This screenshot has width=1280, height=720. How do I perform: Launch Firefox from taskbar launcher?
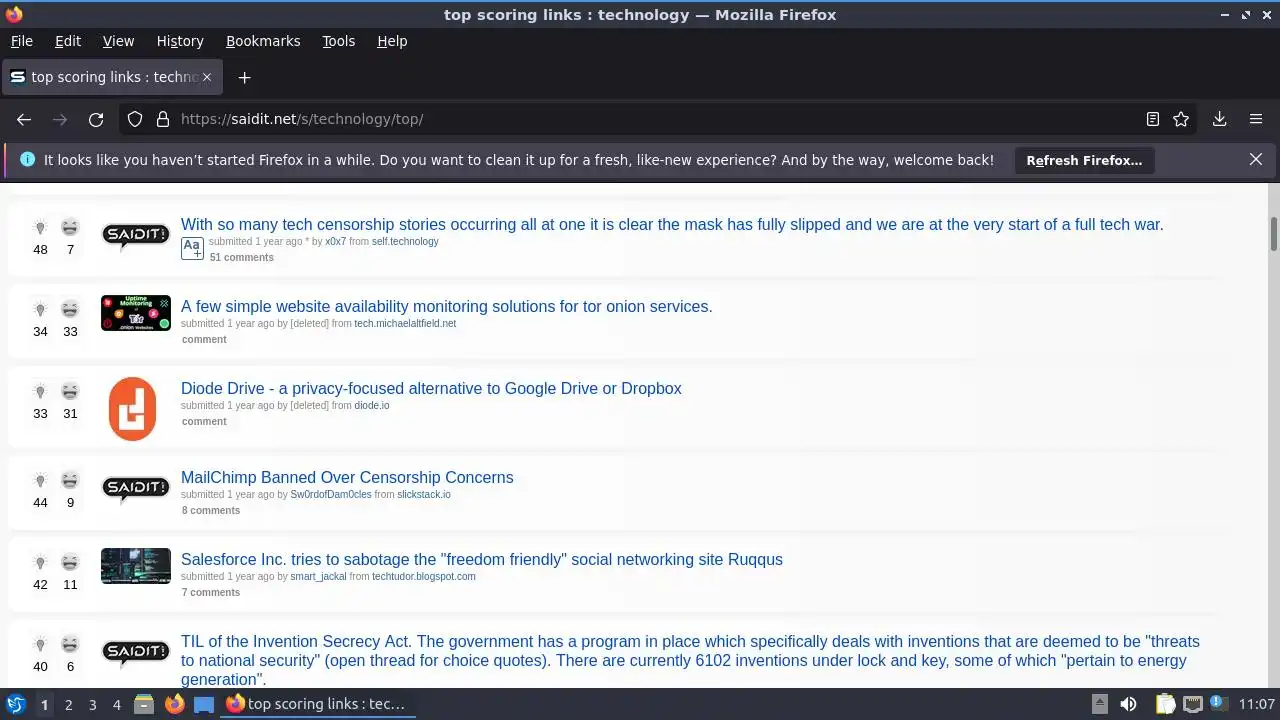175,705
